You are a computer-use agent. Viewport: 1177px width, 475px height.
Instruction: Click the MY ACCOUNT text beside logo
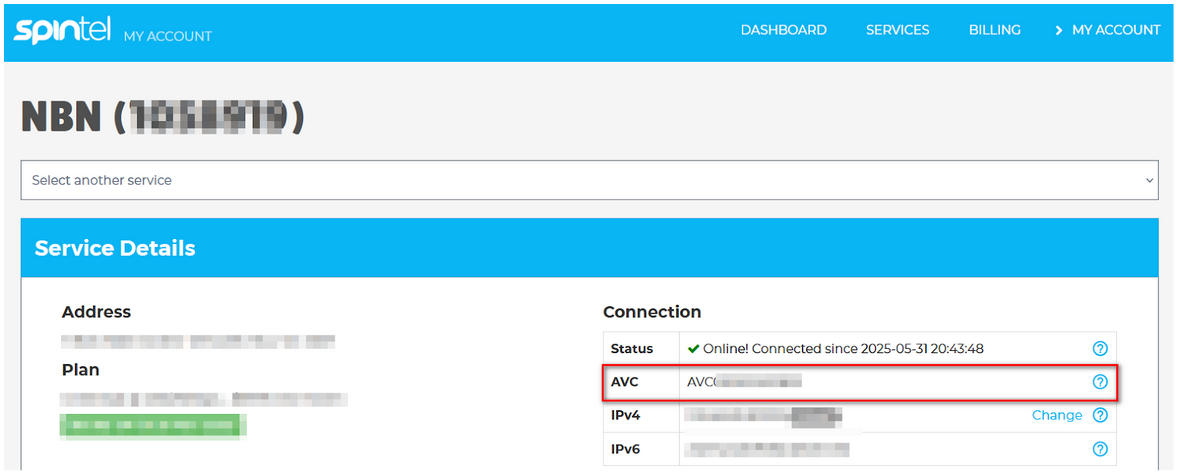[x=168, y=36]
